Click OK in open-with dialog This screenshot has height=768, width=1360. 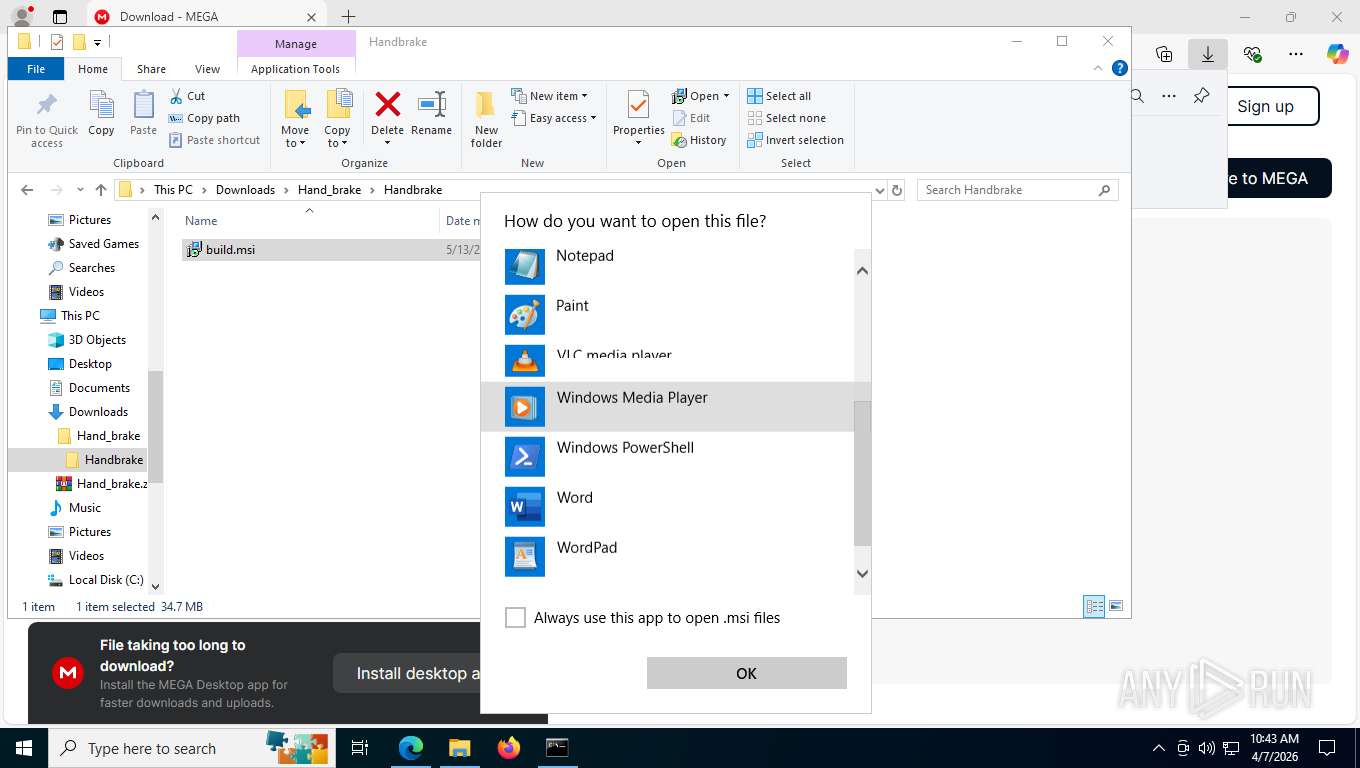point(746,673)
